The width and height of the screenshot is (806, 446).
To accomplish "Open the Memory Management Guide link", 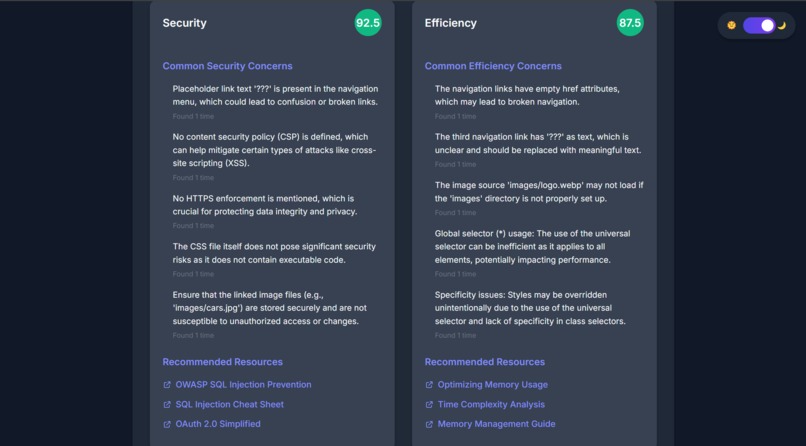I will click(x=496, y=424).
